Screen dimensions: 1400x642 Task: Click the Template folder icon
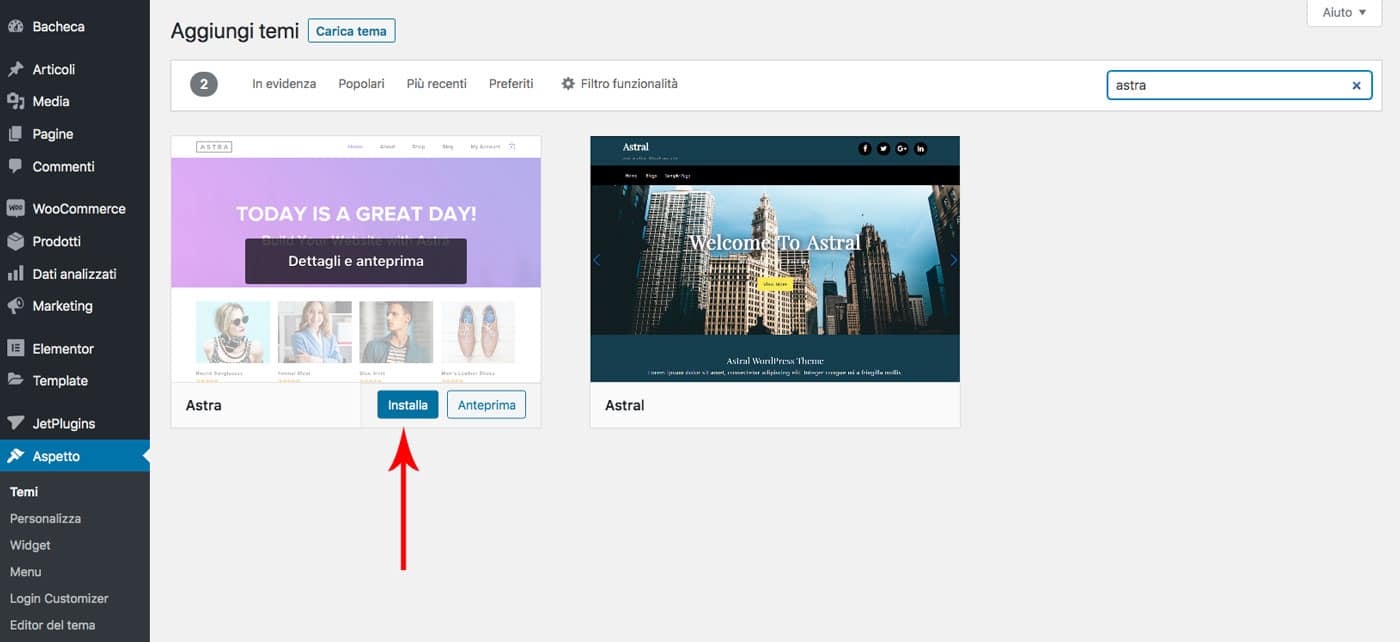tap(15, 380)
